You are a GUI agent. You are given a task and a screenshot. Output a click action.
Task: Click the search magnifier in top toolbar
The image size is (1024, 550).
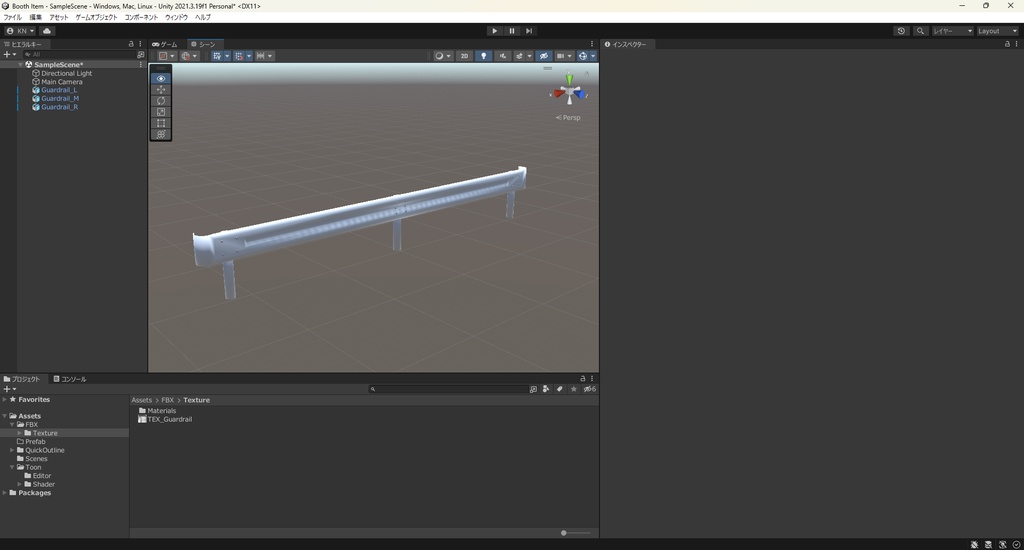tap(920, 31)
